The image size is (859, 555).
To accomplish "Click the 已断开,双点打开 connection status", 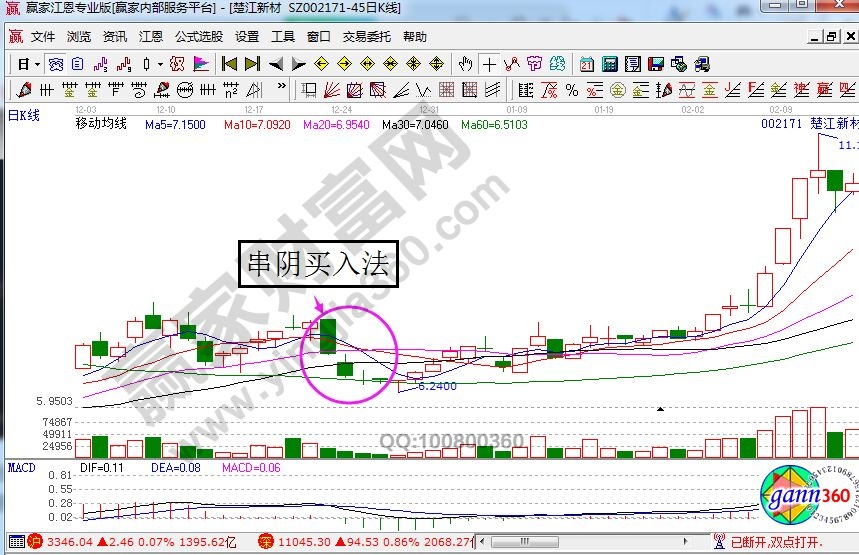I will coord(778,542).
